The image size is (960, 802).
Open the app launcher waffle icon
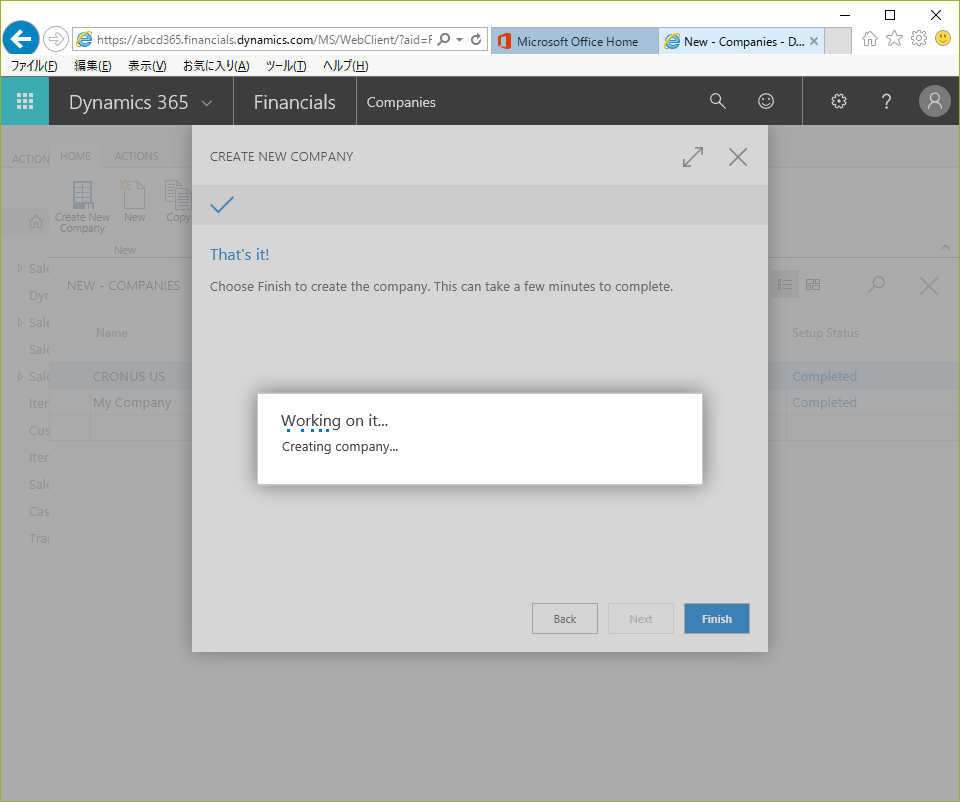coord(25,101)
